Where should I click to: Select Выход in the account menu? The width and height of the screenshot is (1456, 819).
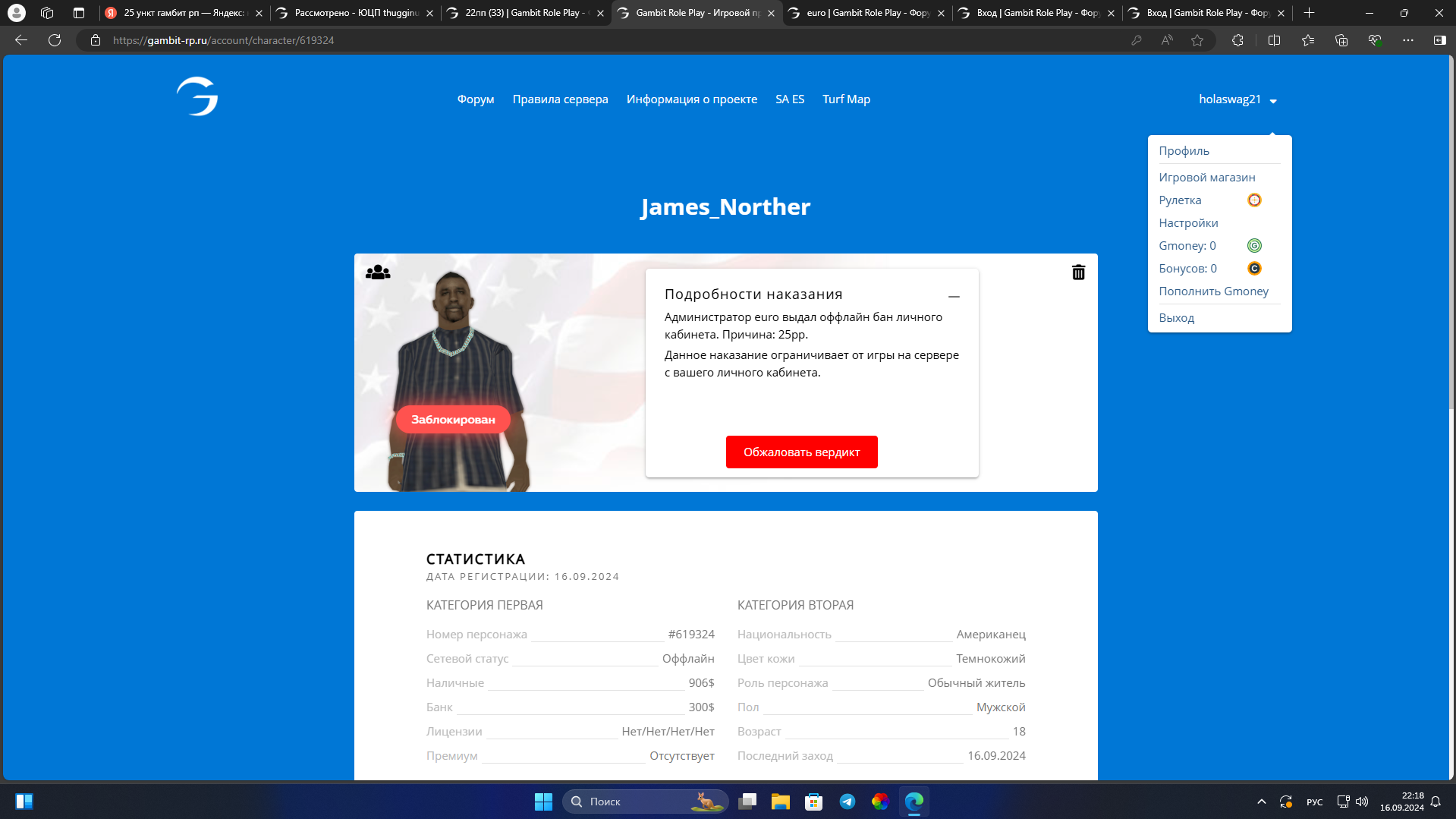click(x=1176, y=318)
